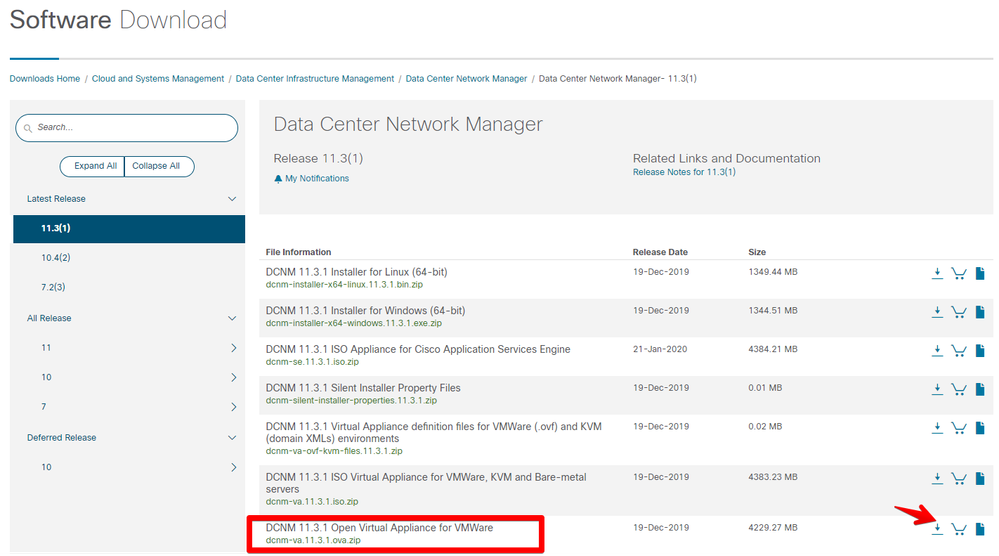
Task: Download ISO Virtual Appliance for Bare-metal servers
Action: pyautogui.click(x=937, y=478)
